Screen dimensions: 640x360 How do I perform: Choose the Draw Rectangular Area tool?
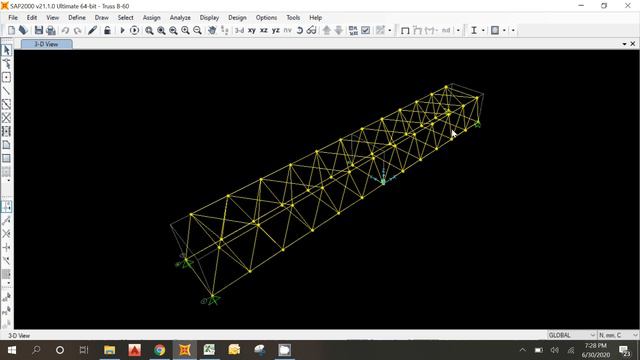(7, 158)
